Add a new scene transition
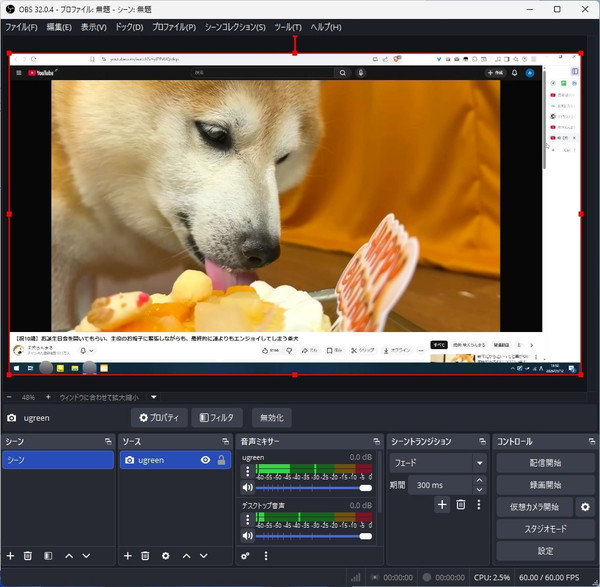 [x=442, y=505]
